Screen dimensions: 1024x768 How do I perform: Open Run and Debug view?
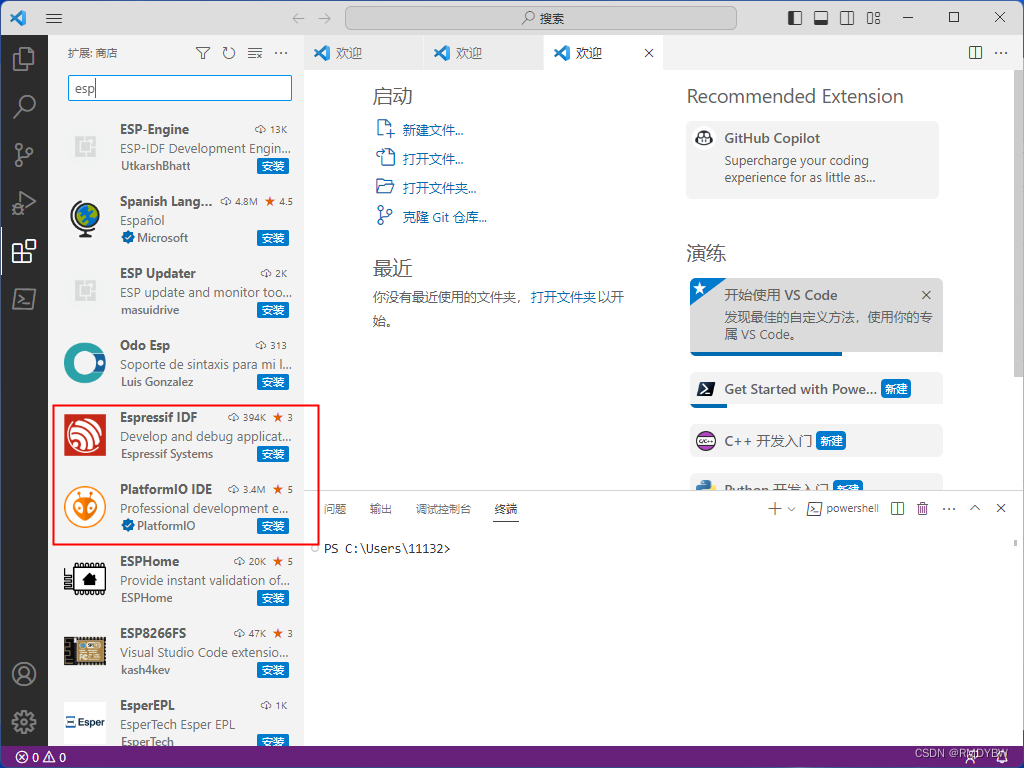pyautogui.click(x=24, y=203)
